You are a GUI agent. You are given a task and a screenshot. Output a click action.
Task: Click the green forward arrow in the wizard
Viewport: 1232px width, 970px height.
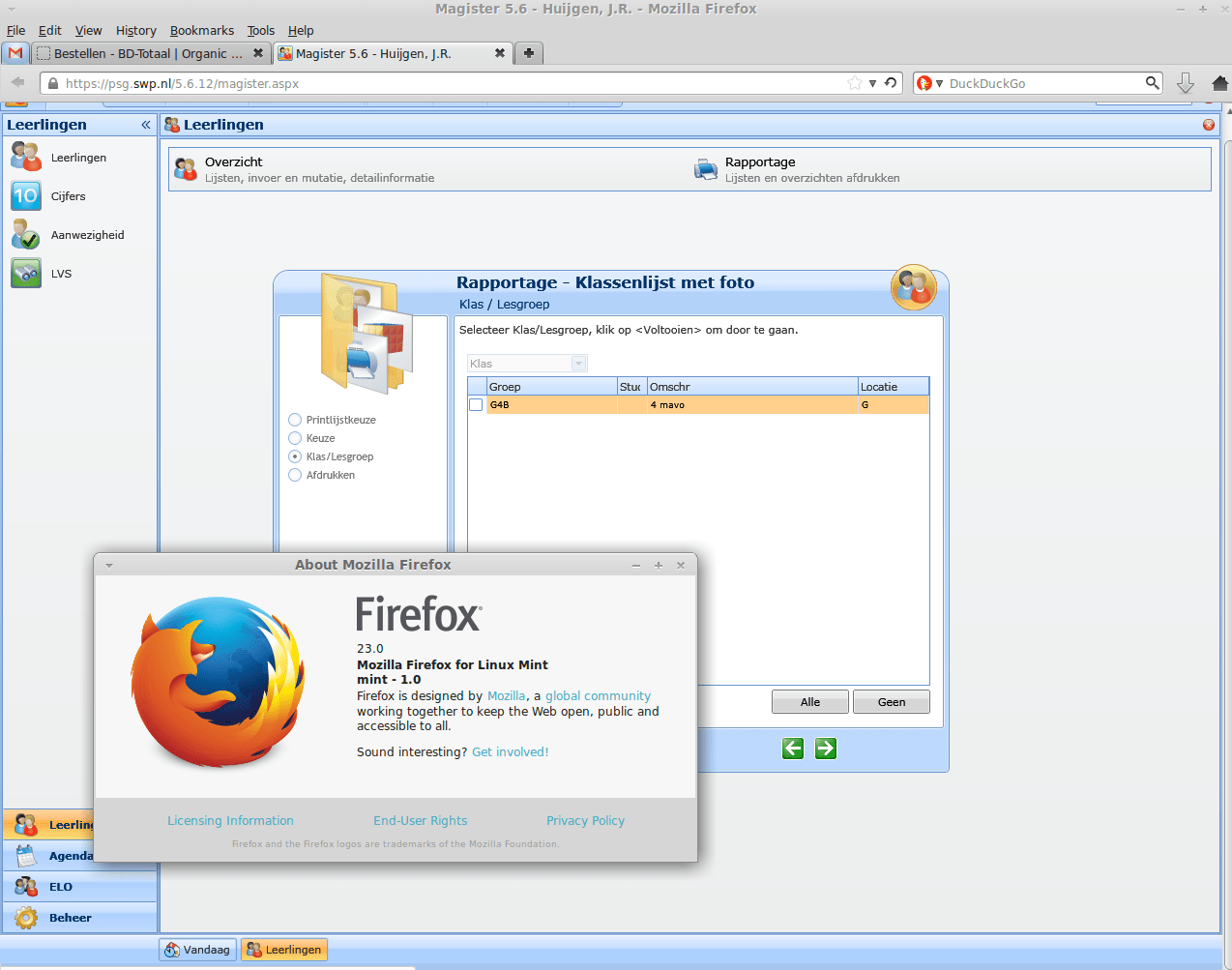(825, 749)
